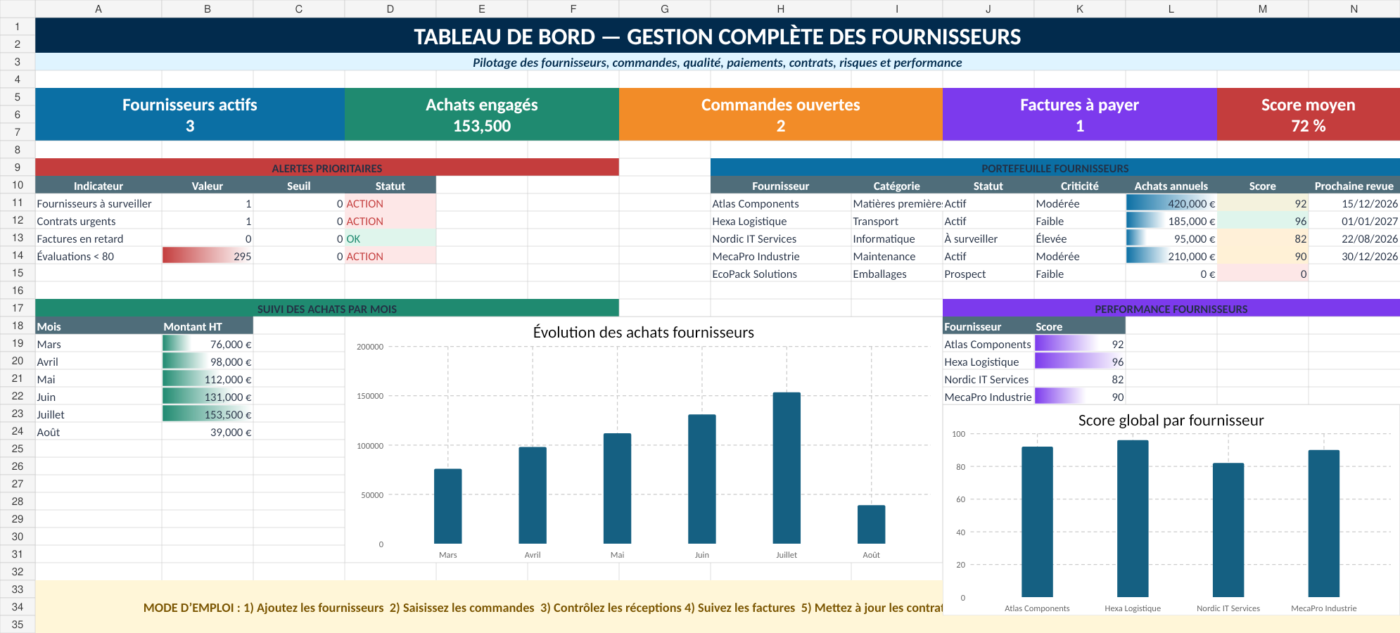Click 'Atlas Components' in the portfolio table

(780, 203)
